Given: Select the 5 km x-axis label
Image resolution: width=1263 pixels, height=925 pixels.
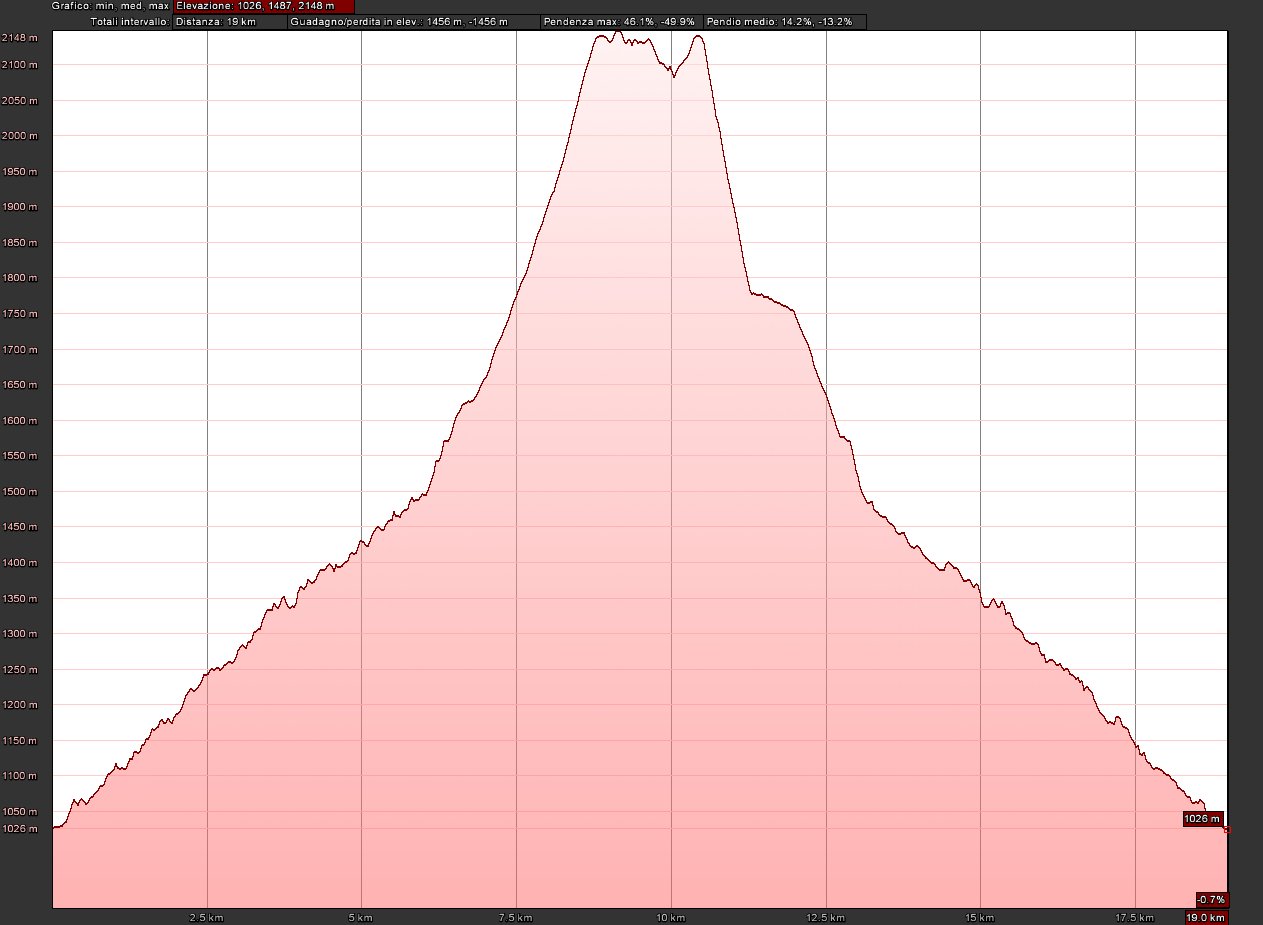Looking at the screenshot, I should 361,917.
